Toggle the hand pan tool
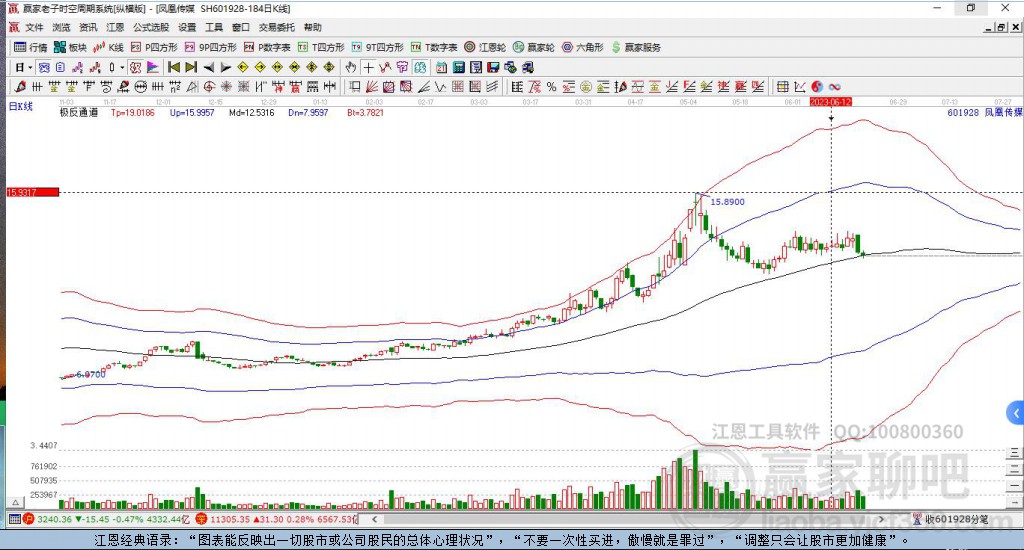This screenshot has width=1024, height=550. [x=350, y=67]
